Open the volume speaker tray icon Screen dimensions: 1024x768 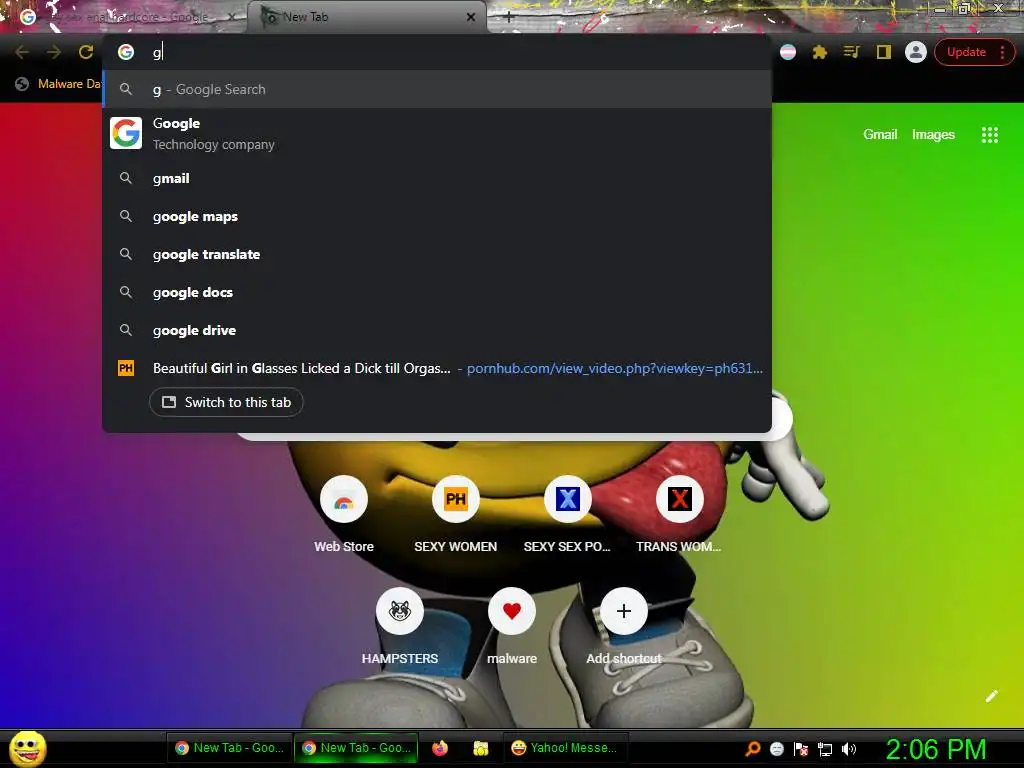pos(848,749)
